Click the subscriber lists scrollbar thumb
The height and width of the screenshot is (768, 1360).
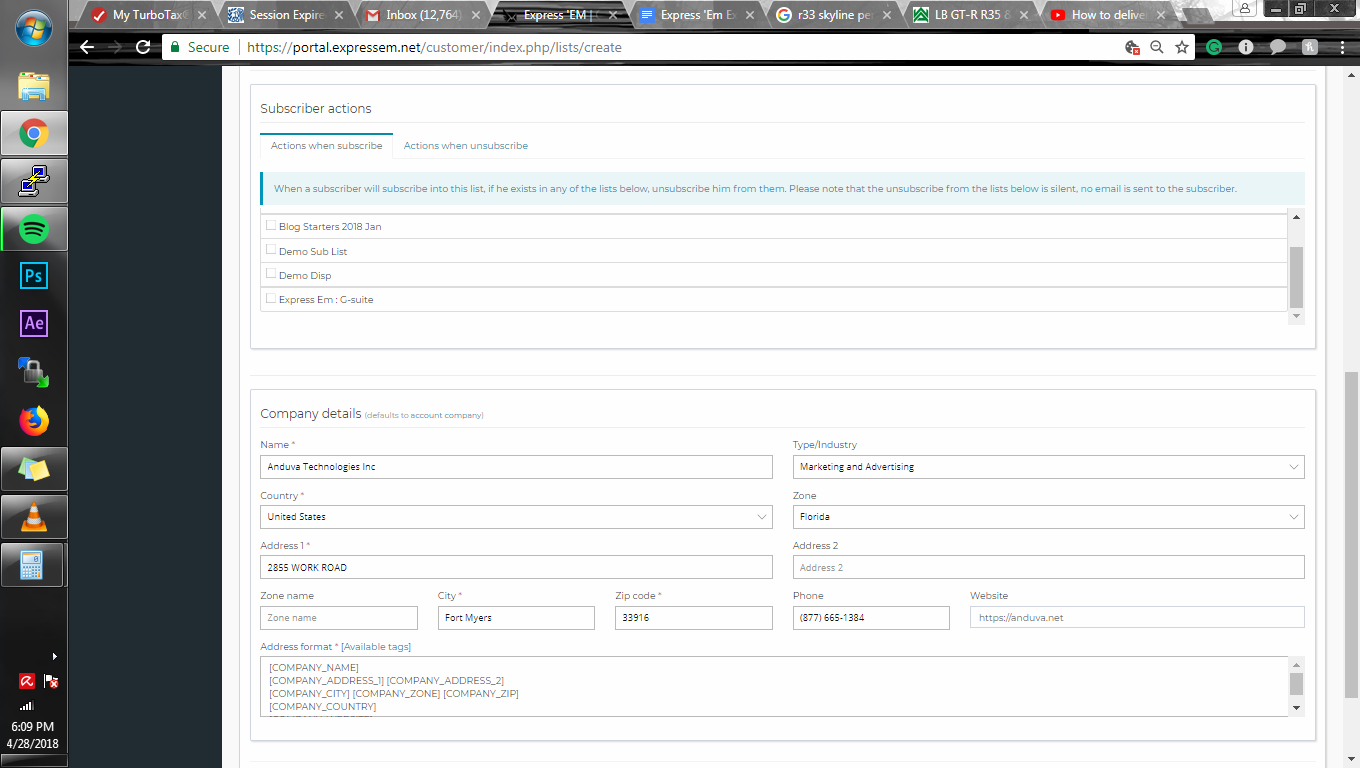(x=1296, y=277)
